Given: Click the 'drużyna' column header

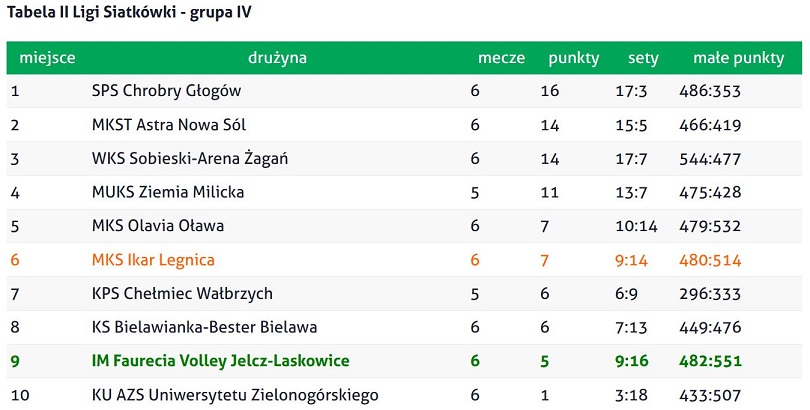Looking at the screenshot, I should pos(277,58).
